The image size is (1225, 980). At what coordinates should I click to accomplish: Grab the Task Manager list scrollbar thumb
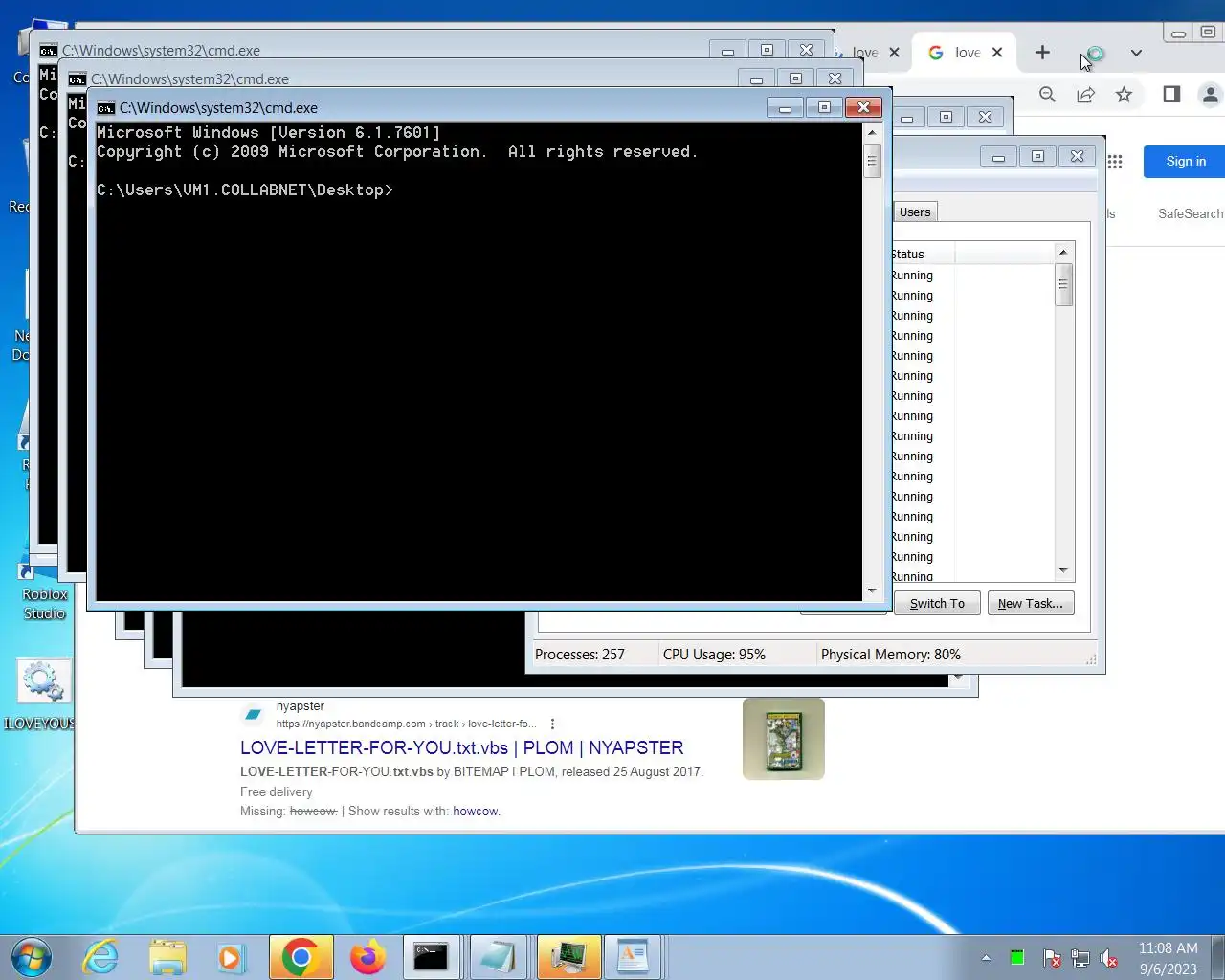pos(1062,285)
